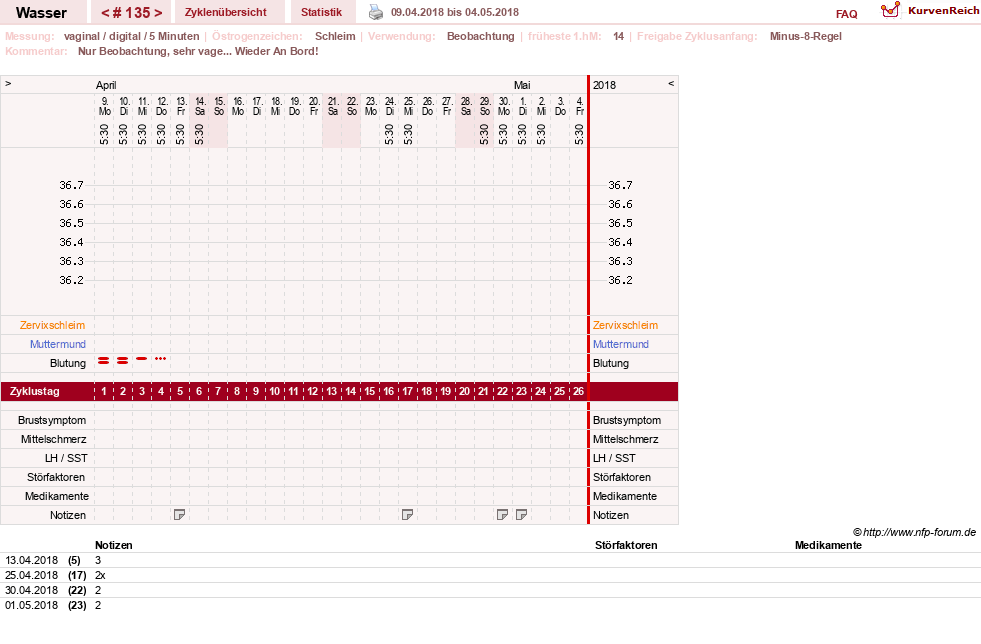Click the 5:30 time on May 4
The height and width of the screenshot is (644, 981).
click(x=579, y=134)
